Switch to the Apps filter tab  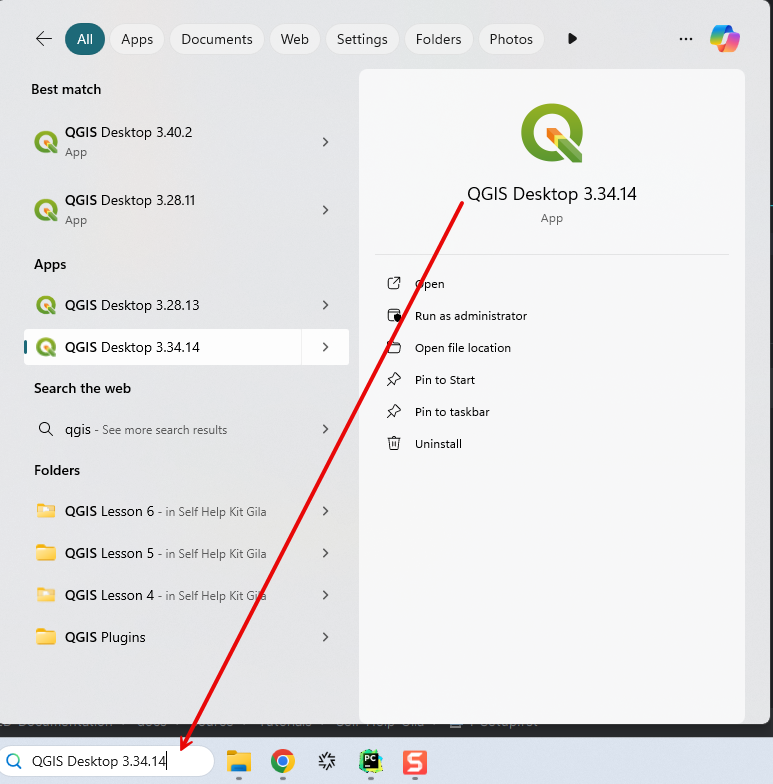[137, 39]
